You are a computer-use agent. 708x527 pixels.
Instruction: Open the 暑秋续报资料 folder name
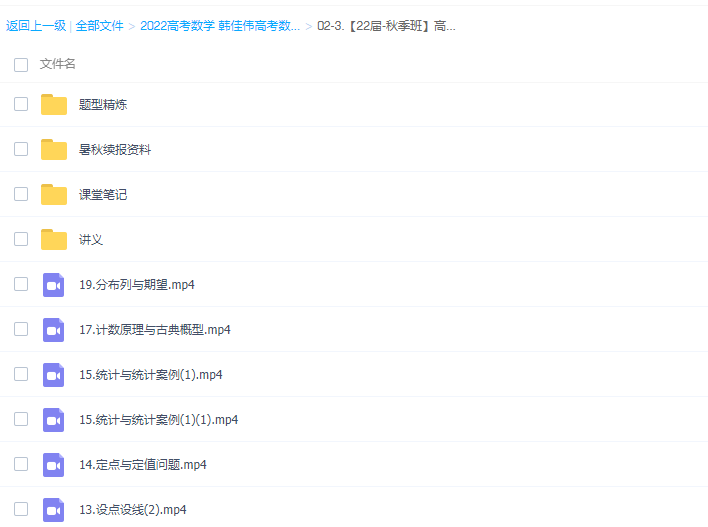[x=115, y=150]
